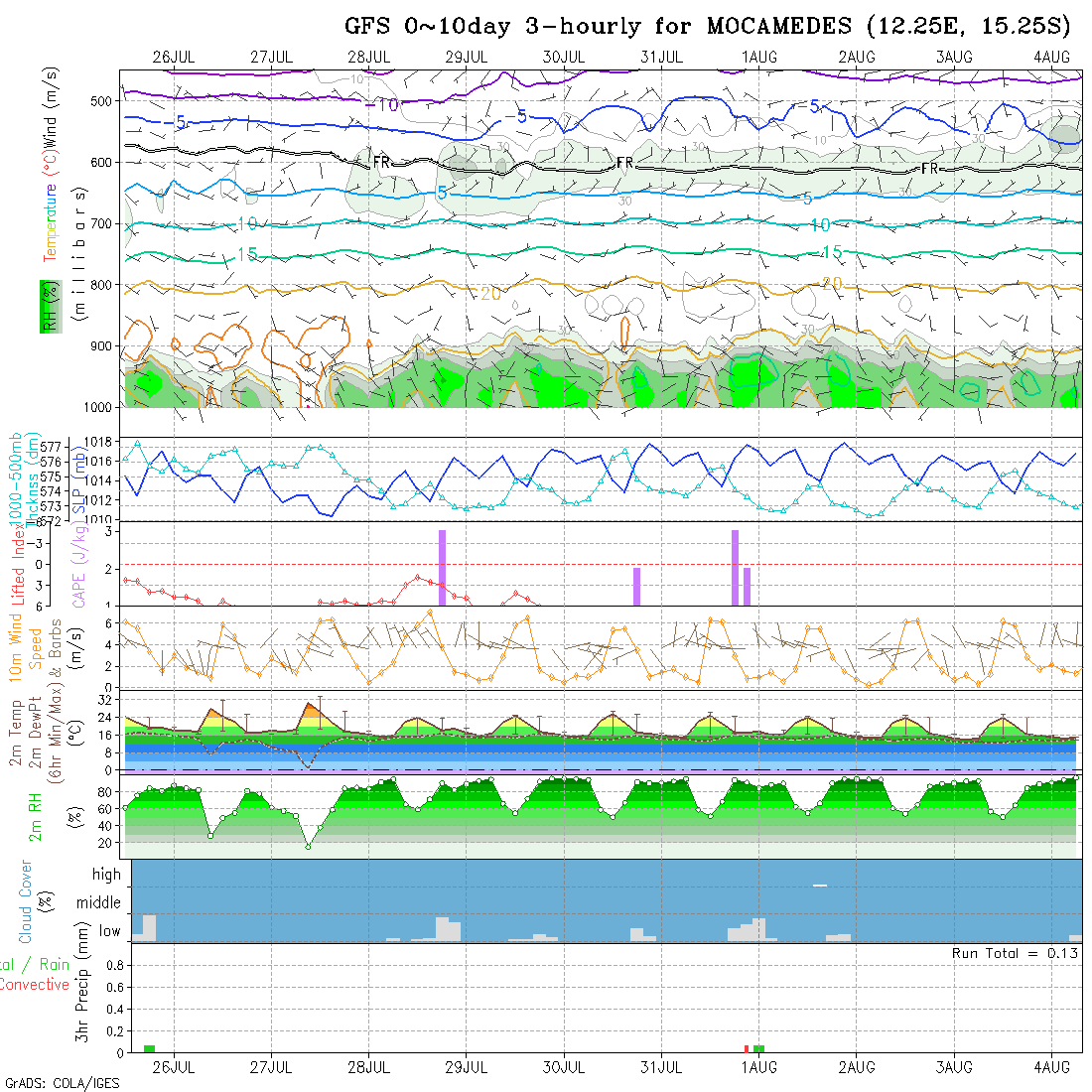The height and width of the screenshot is (1092, 1092).
Task: Click the 28JUL date label at top
Action: pyautogui.click(x=369, y=58)
